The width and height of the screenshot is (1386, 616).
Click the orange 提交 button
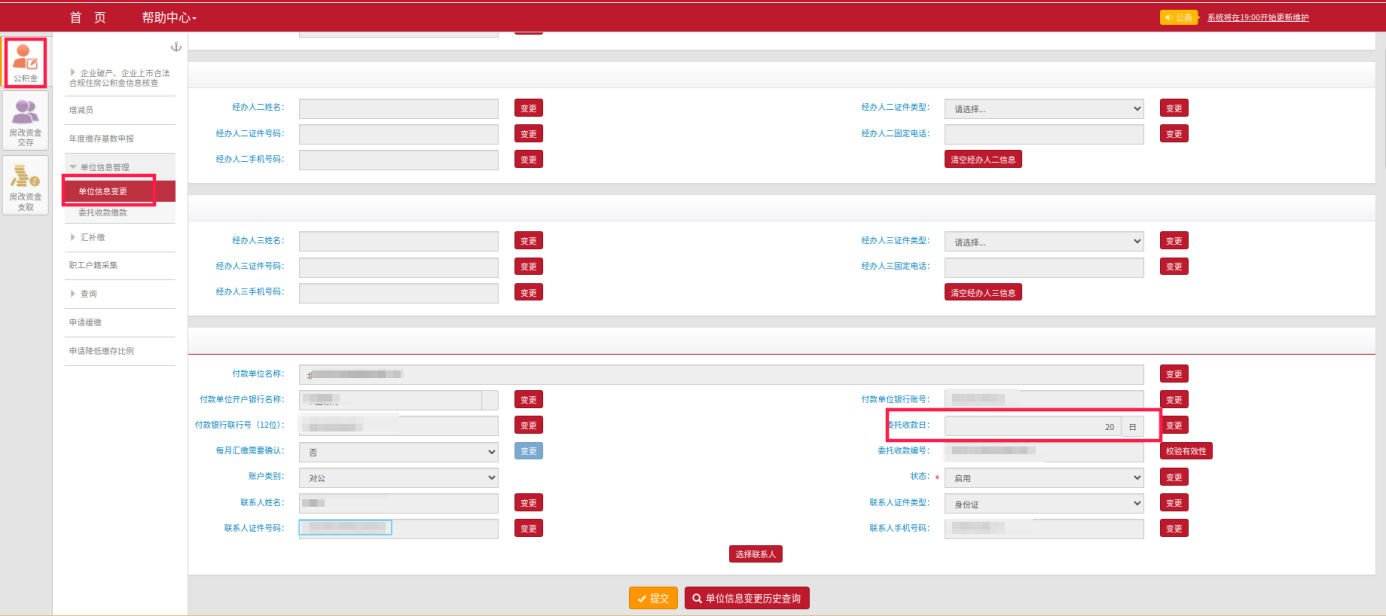pyautogui.click(x=654, y=598)
